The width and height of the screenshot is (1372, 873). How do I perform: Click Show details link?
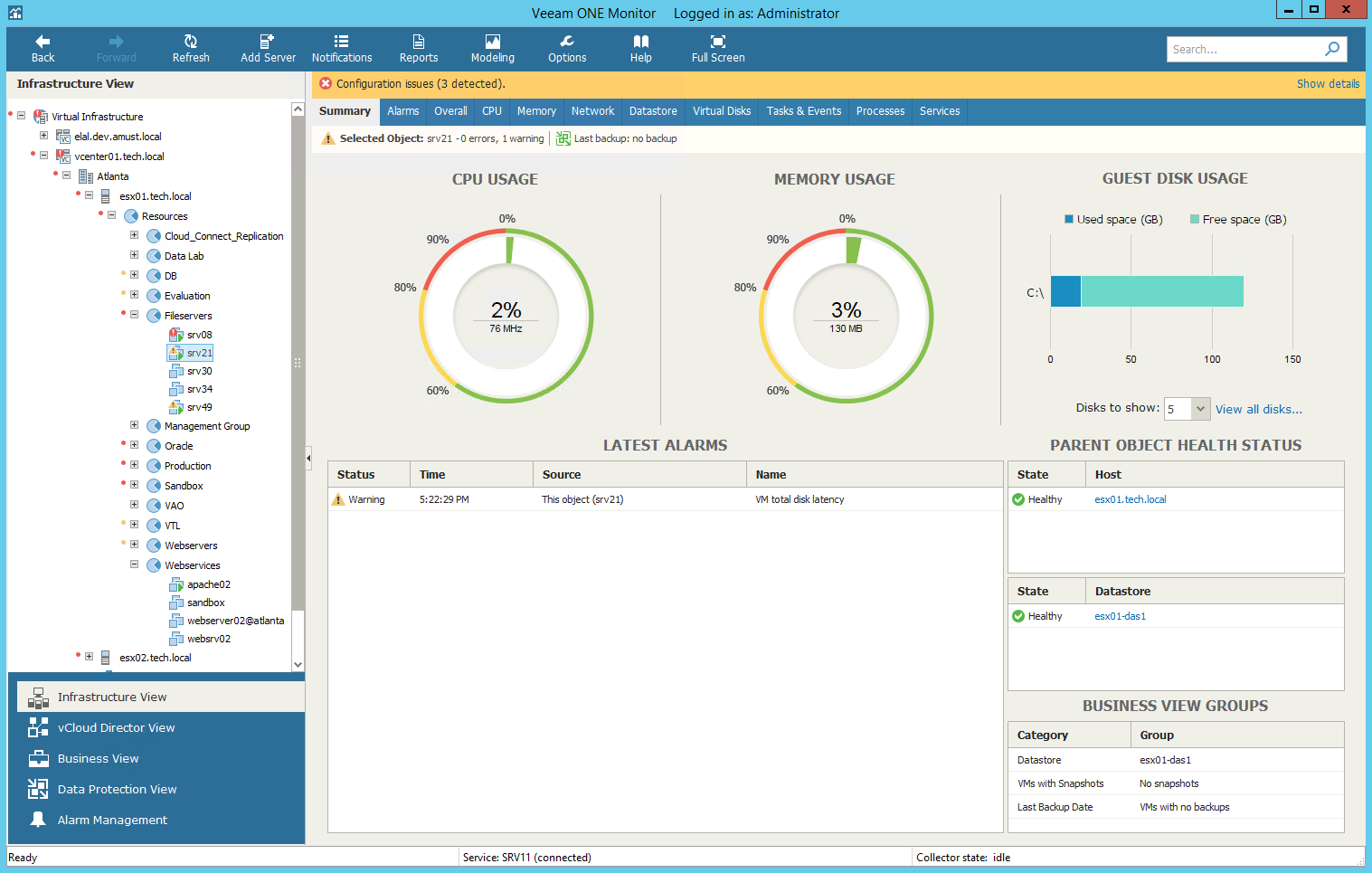1328,83
